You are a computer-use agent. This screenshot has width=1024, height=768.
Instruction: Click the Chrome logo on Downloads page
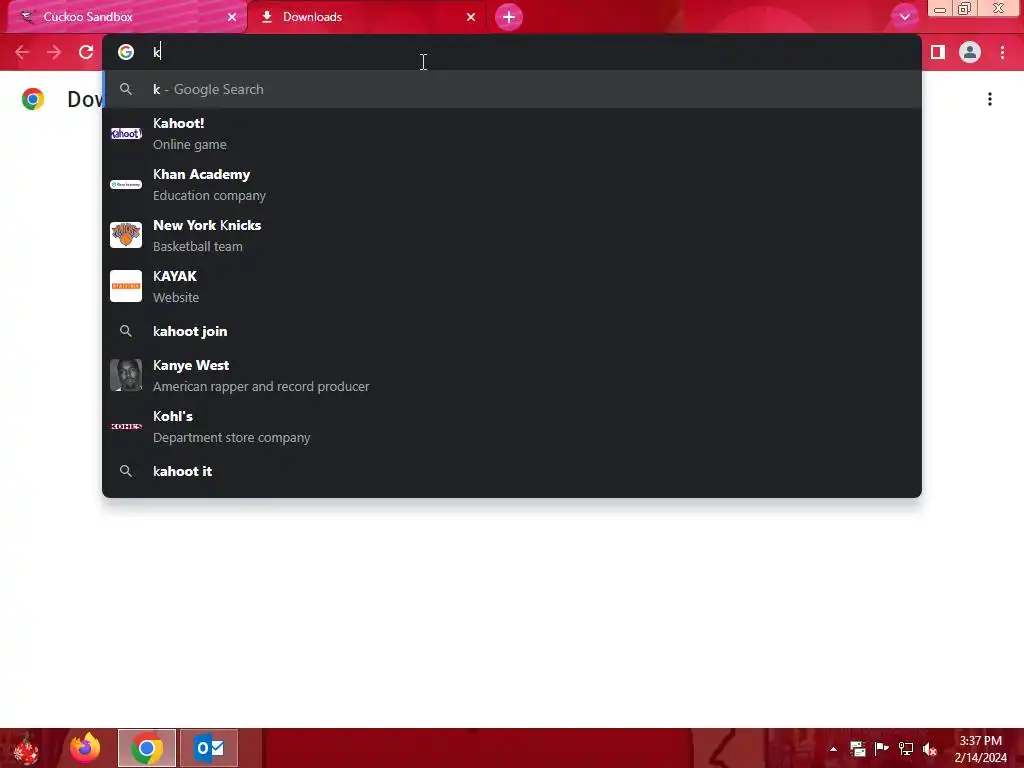[x=33, y=99]
